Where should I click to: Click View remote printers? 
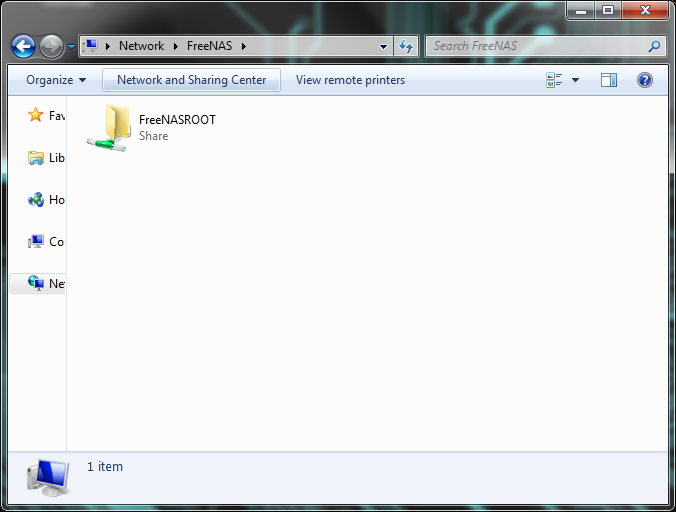click(x=350, y=80)
